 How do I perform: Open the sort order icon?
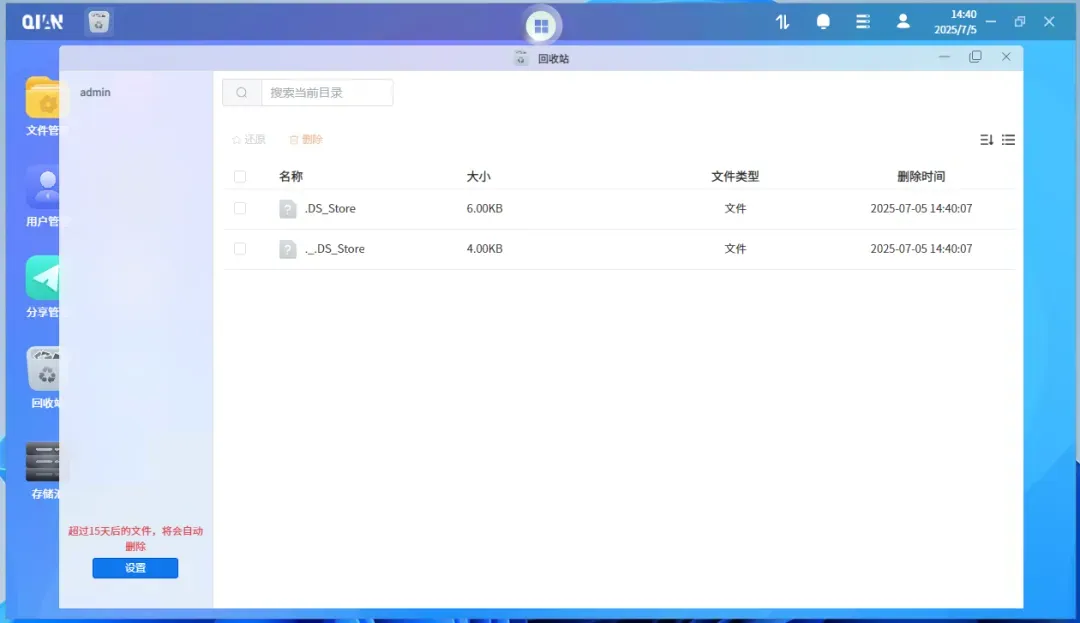pos(986,140)
